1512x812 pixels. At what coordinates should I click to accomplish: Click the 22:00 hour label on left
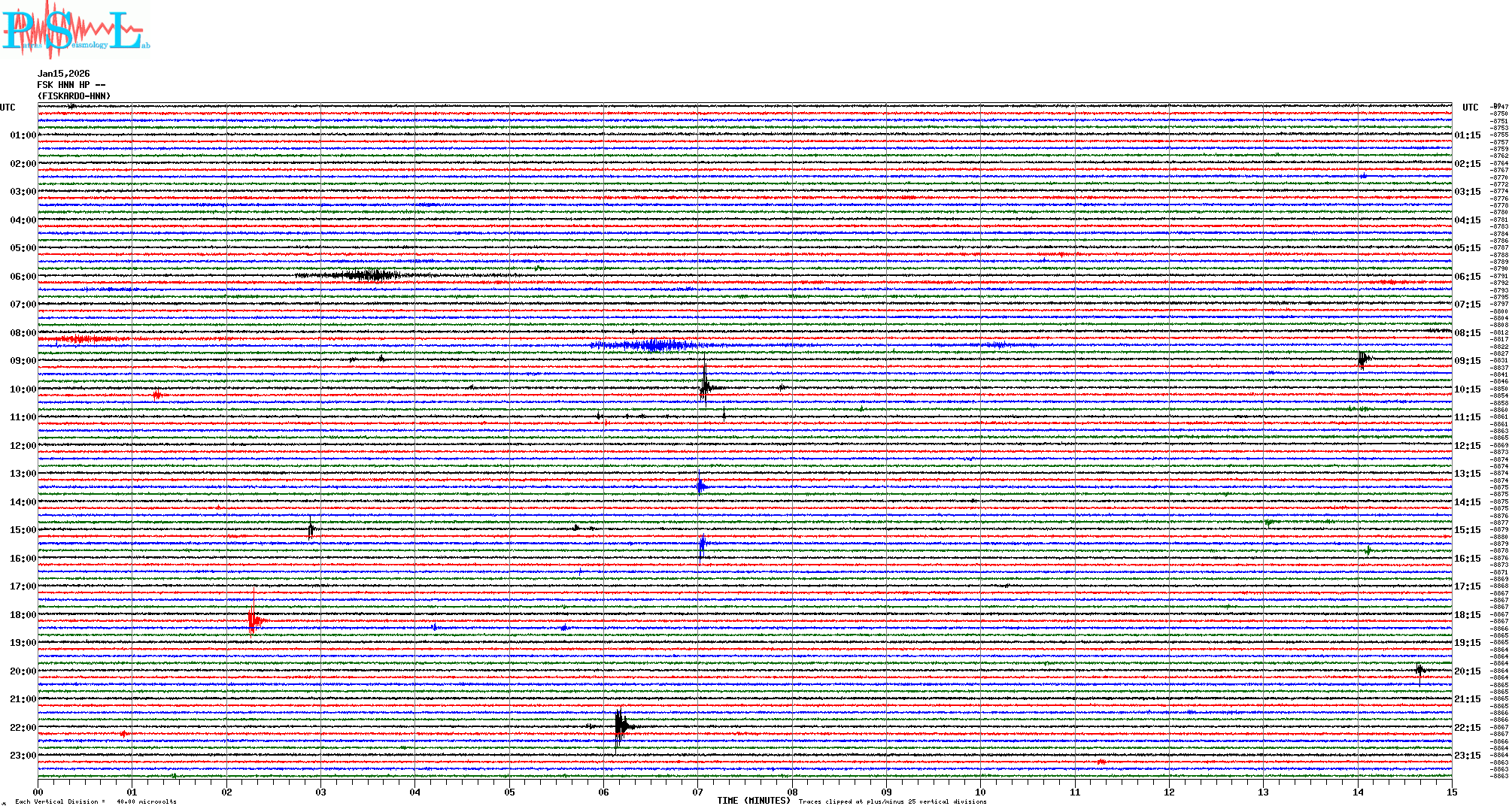pyautogui.click(x=23, y=728)
